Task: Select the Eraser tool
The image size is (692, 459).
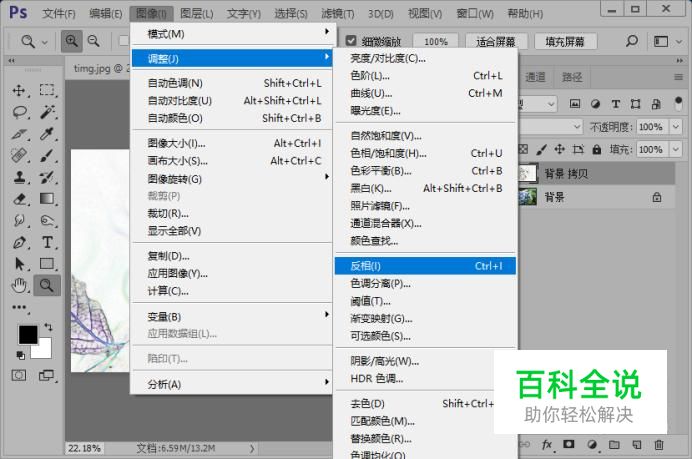Action: pyautogui.click(x=19, y=199)
